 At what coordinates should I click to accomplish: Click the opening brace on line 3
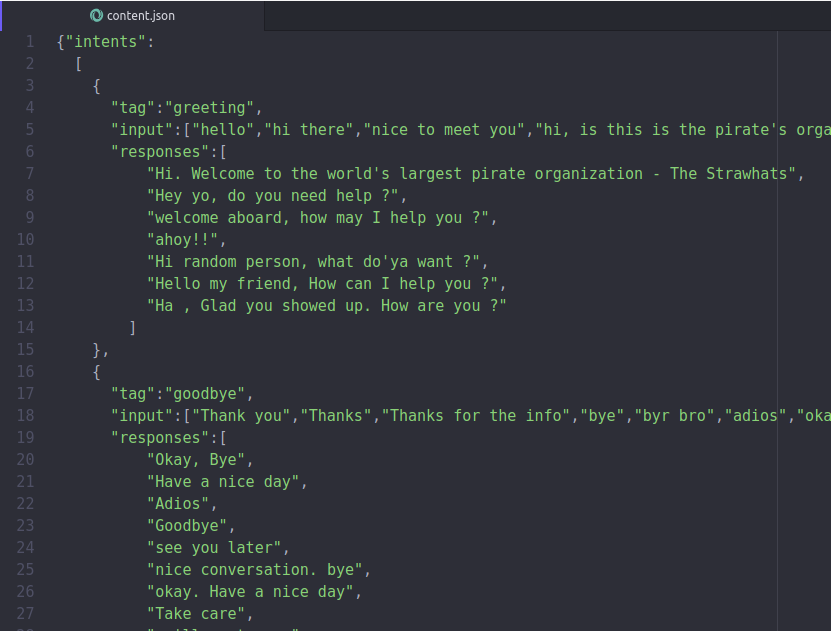coord(96,85)
